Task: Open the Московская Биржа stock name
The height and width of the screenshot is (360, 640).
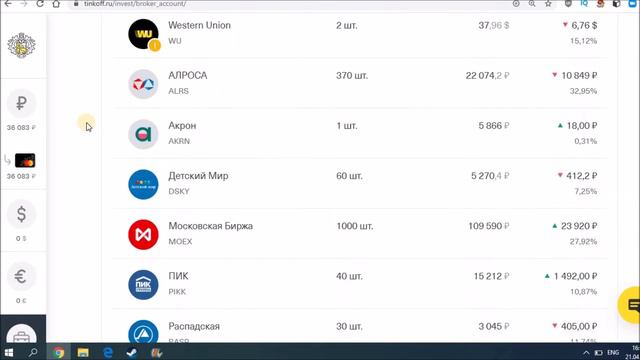Action: [211, 226]
